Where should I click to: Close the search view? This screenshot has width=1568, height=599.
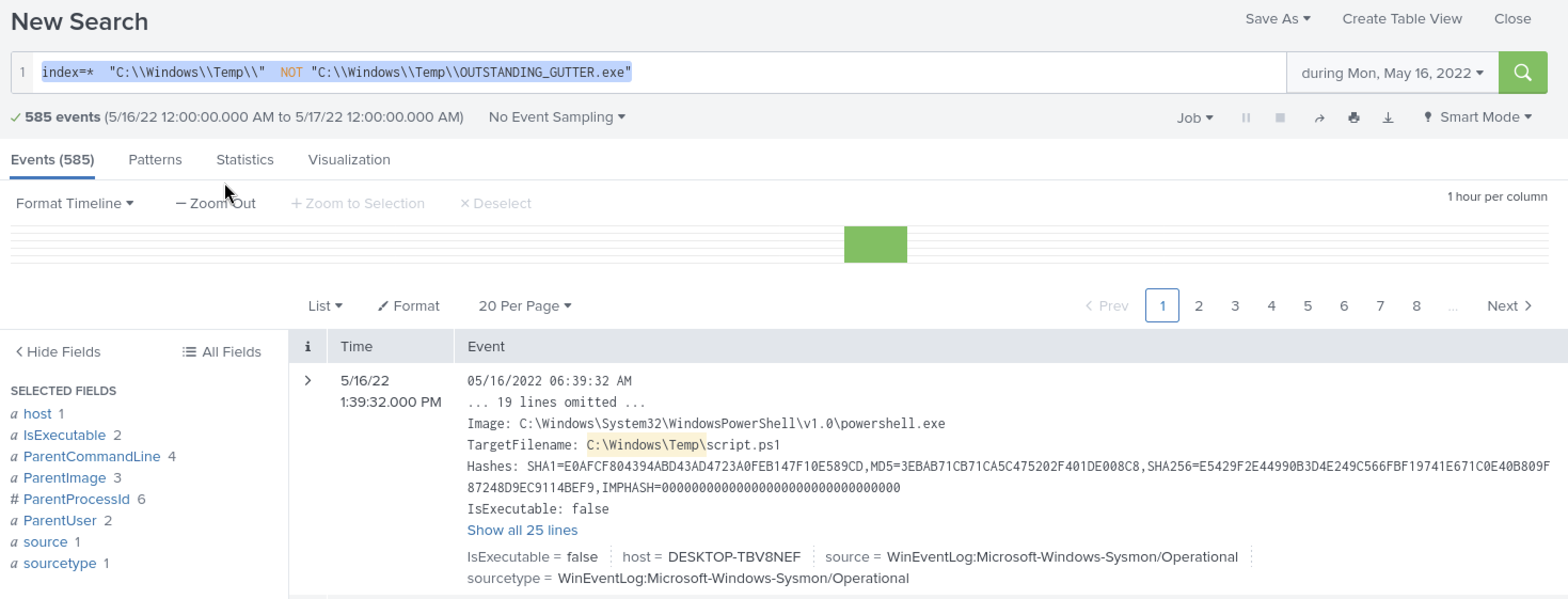point(1512,19)
